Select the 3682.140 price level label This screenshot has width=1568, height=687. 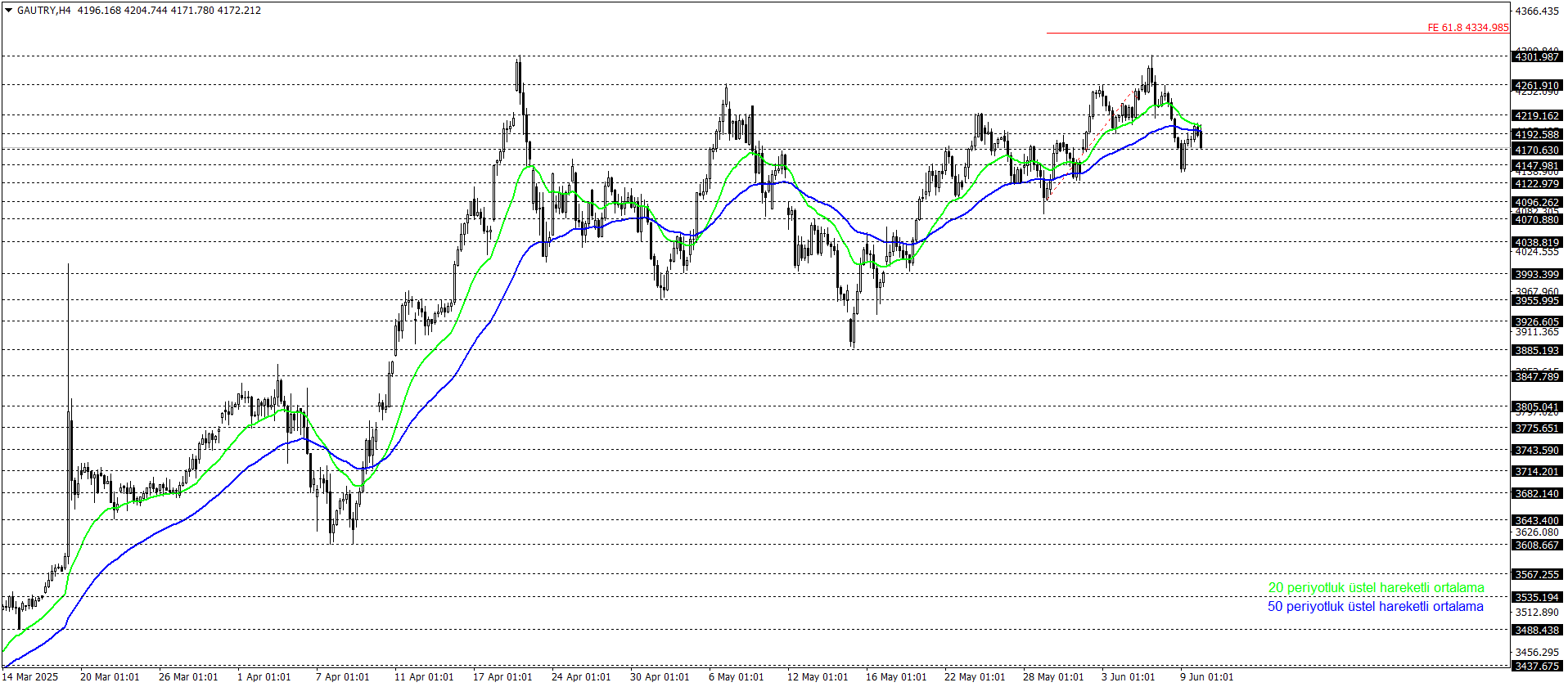point(1537,494)
